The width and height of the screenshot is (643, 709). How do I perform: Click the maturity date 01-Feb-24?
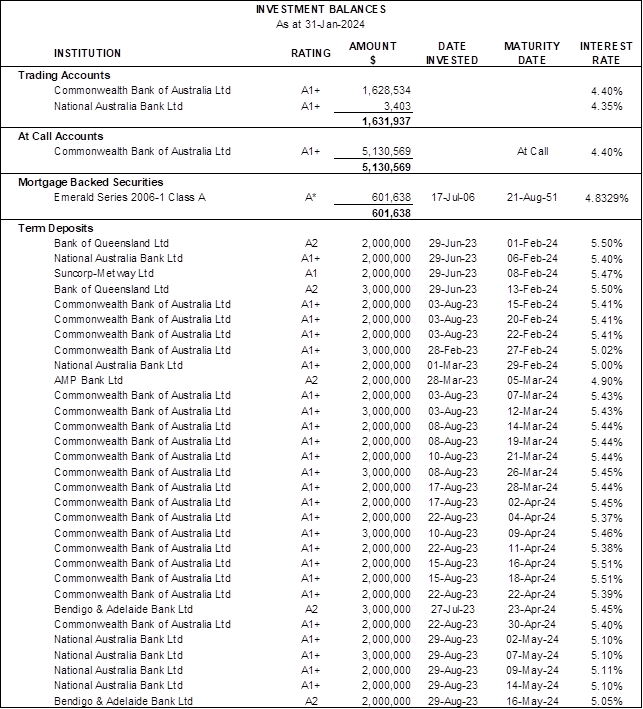coord(532,243)
